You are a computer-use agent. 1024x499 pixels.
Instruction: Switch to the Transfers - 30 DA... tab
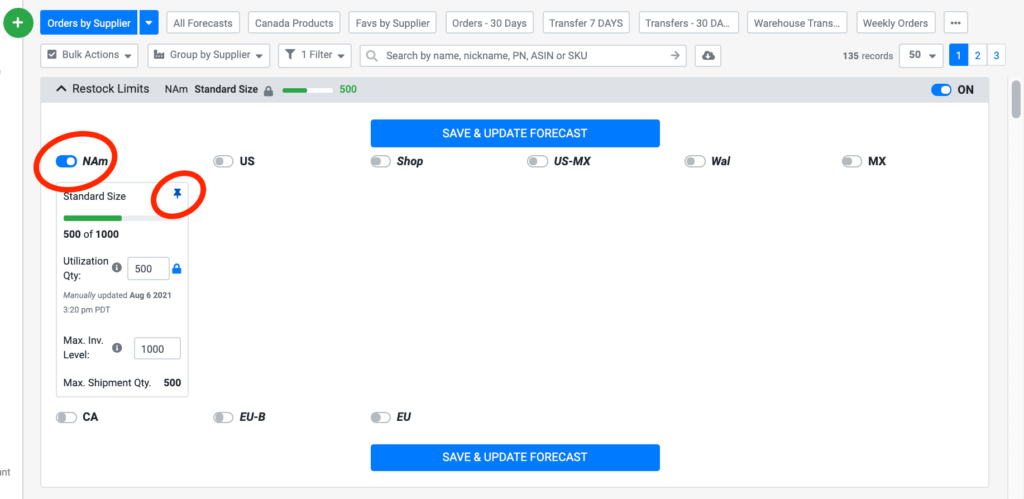tap(688, 23)
